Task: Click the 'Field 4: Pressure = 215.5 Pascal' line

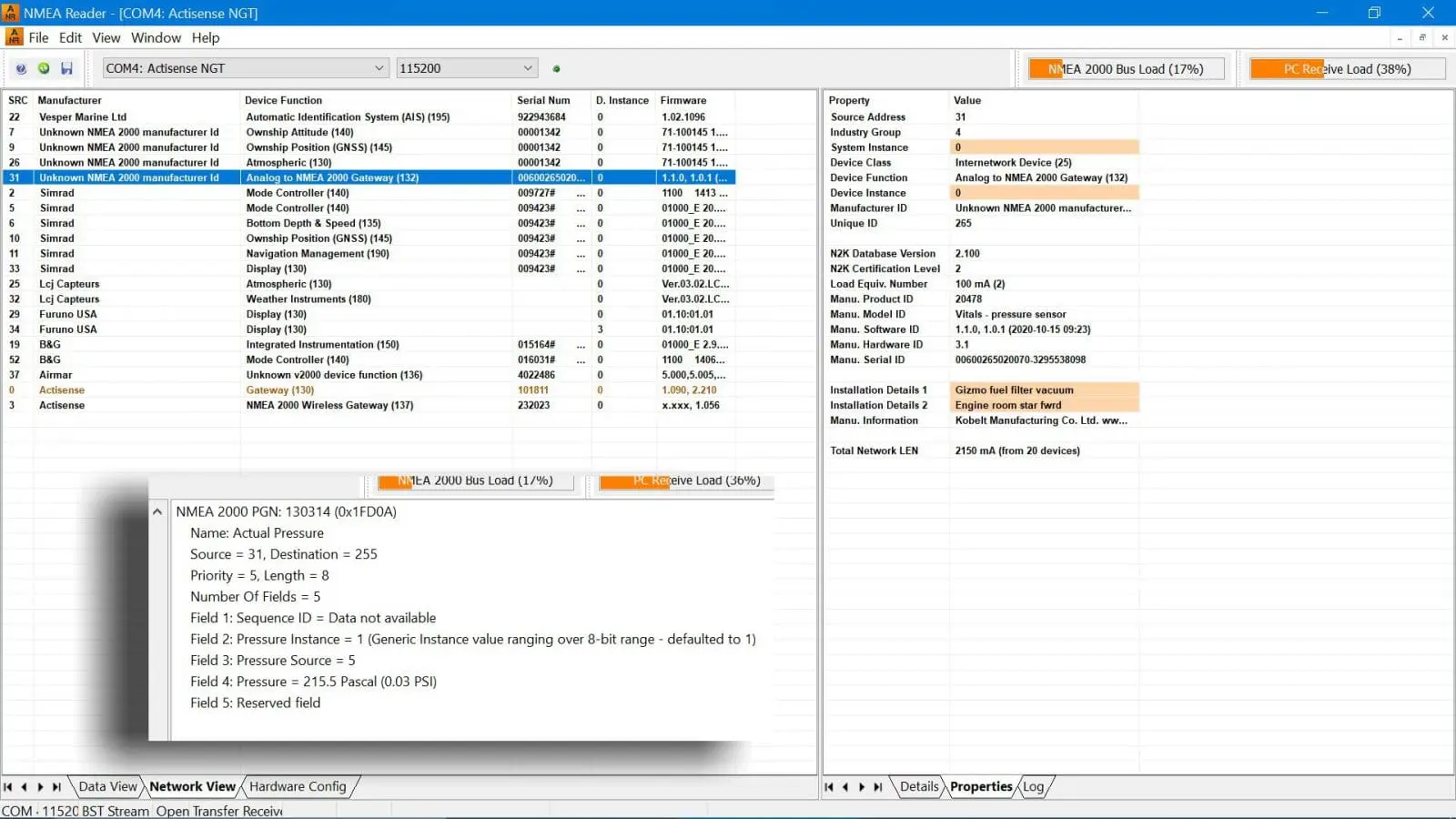Action: pyautogui.click(x=313, y=682)
